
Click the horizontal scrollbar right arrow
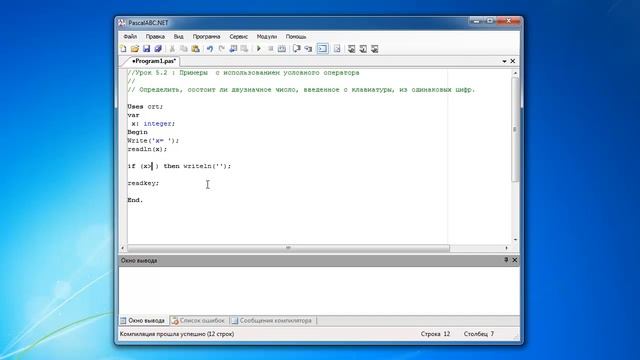click(x=507, y=248)
